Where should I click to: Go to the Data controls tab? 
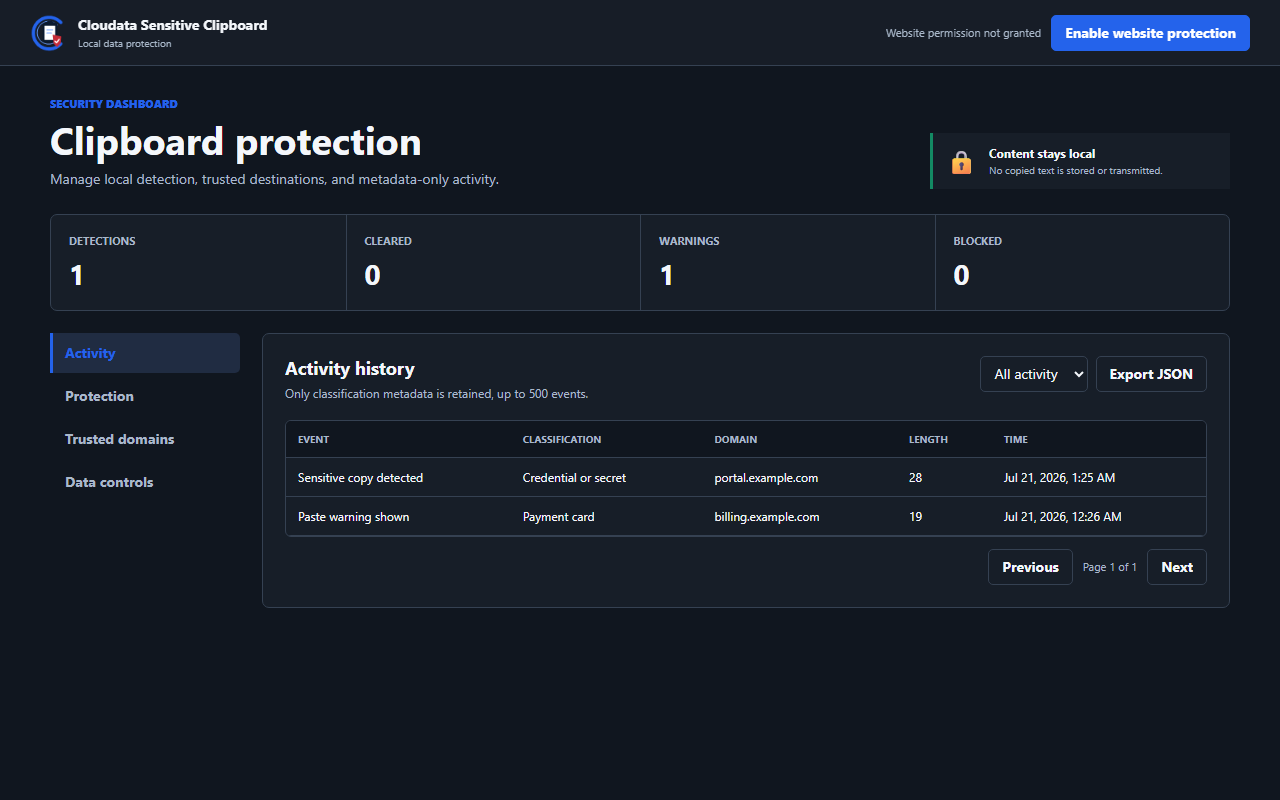click(145, 482)
